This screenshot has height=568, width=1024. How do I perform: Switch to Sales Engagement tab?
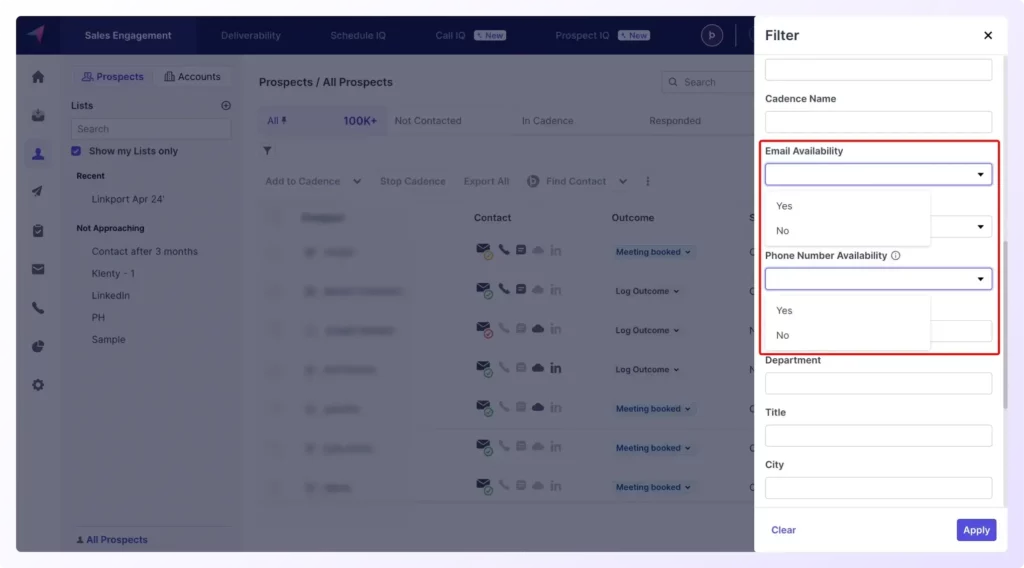[x=128, y=35]
